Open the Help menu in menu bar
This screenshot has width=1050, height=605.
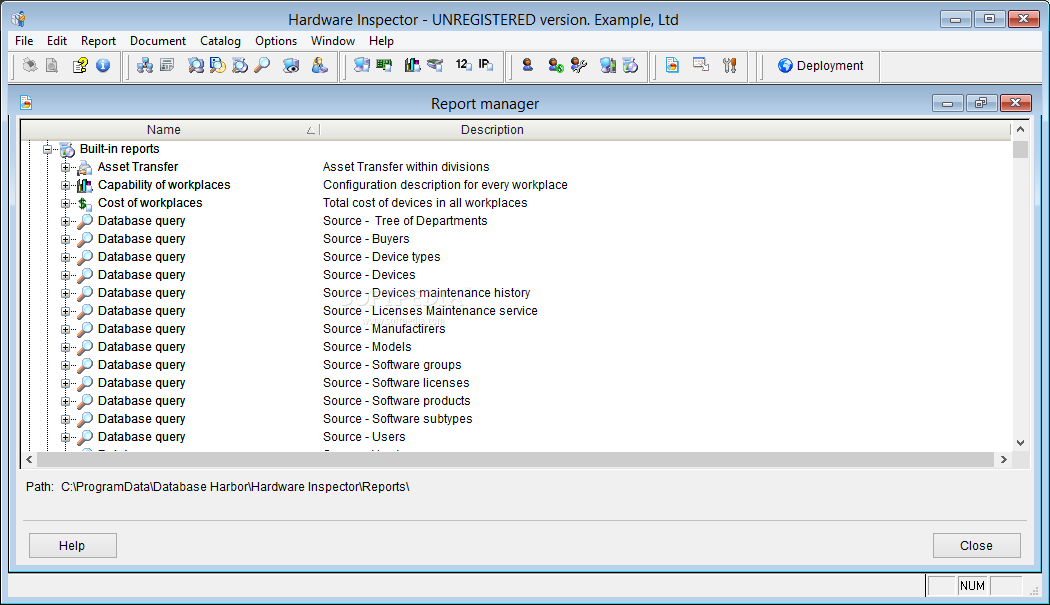(x=381, y=41)
